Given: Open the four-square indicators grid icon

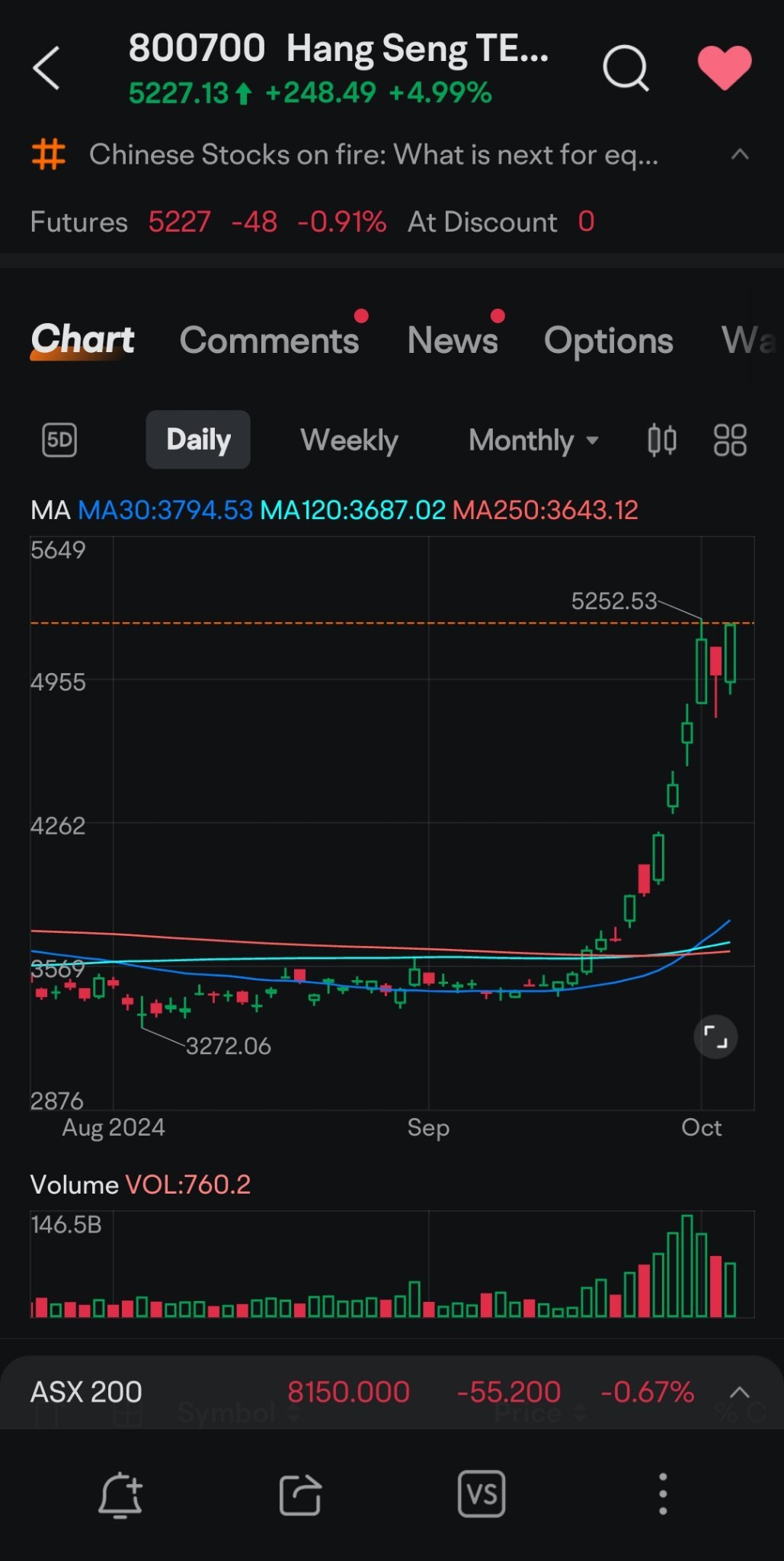Looking at the screenshot, I should [730, 440].
